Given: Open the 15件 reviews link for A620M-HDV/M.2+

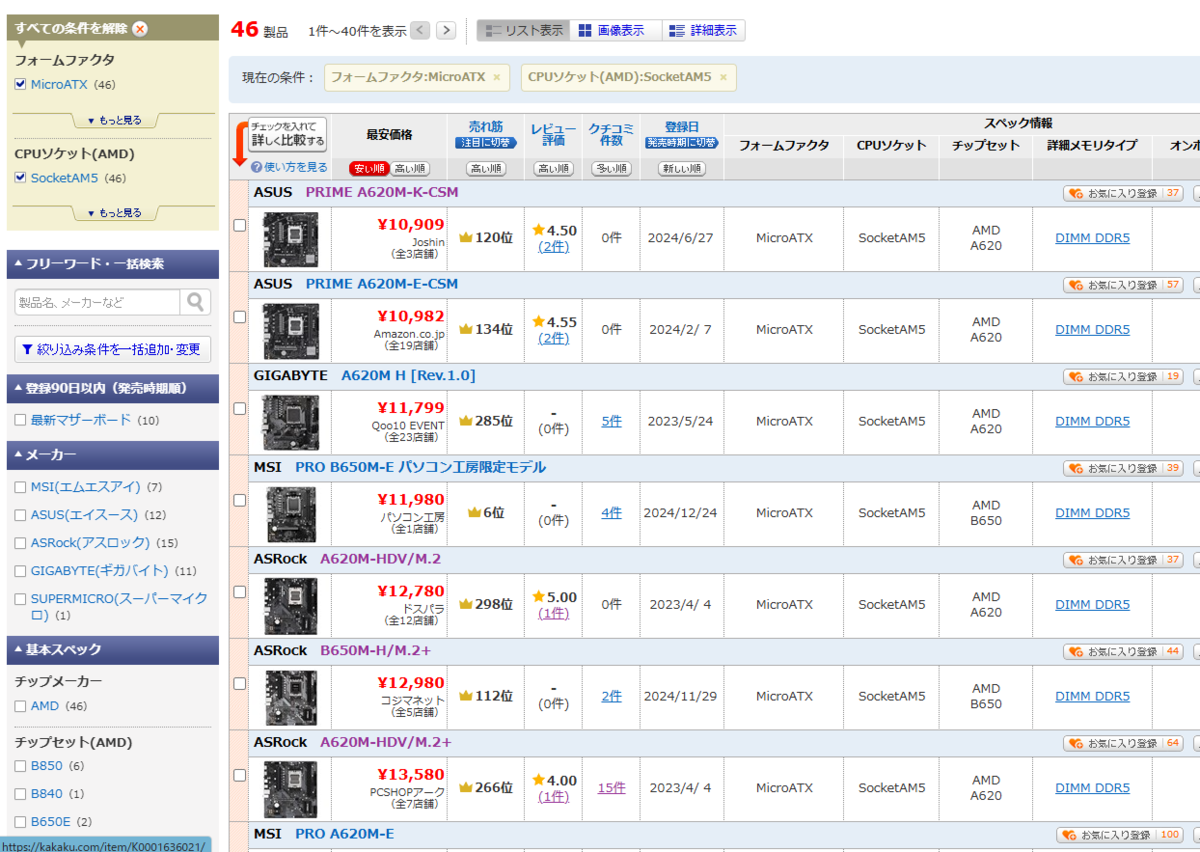Looking at the screenshot, I should click(611, 788).
